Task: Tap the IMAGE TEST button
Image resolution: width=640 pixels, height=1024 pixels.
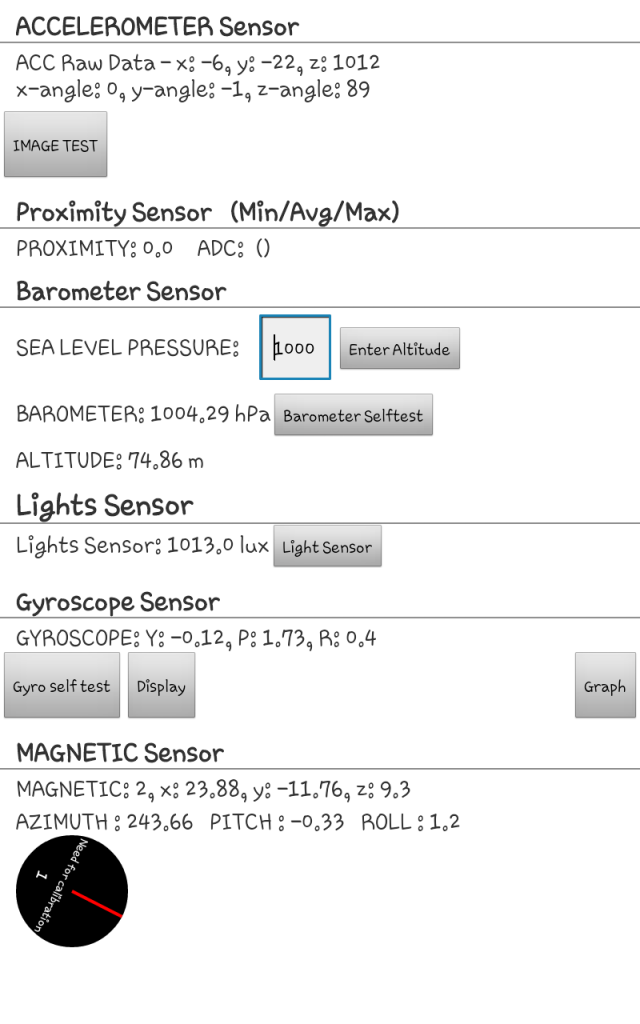Action: click(56, 144)
